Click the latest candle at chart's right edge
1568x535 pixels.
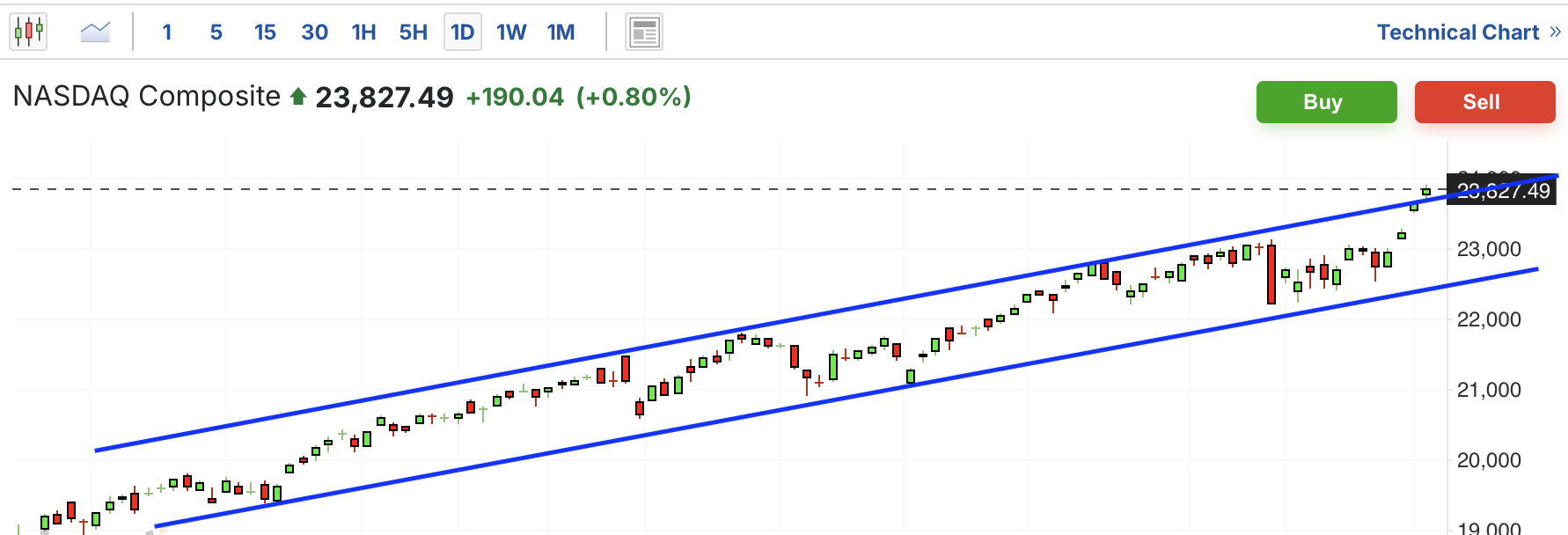tap(1426, 191)
